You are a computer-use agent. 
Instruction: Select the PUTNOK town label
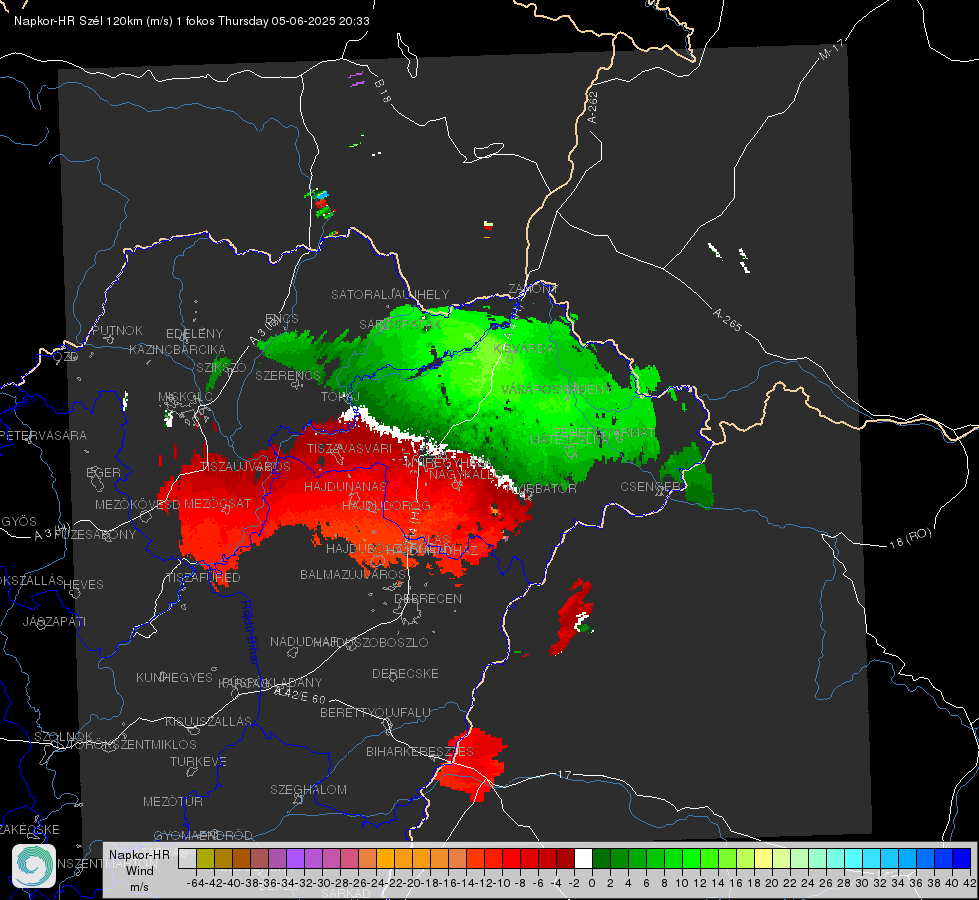[117, 330]
